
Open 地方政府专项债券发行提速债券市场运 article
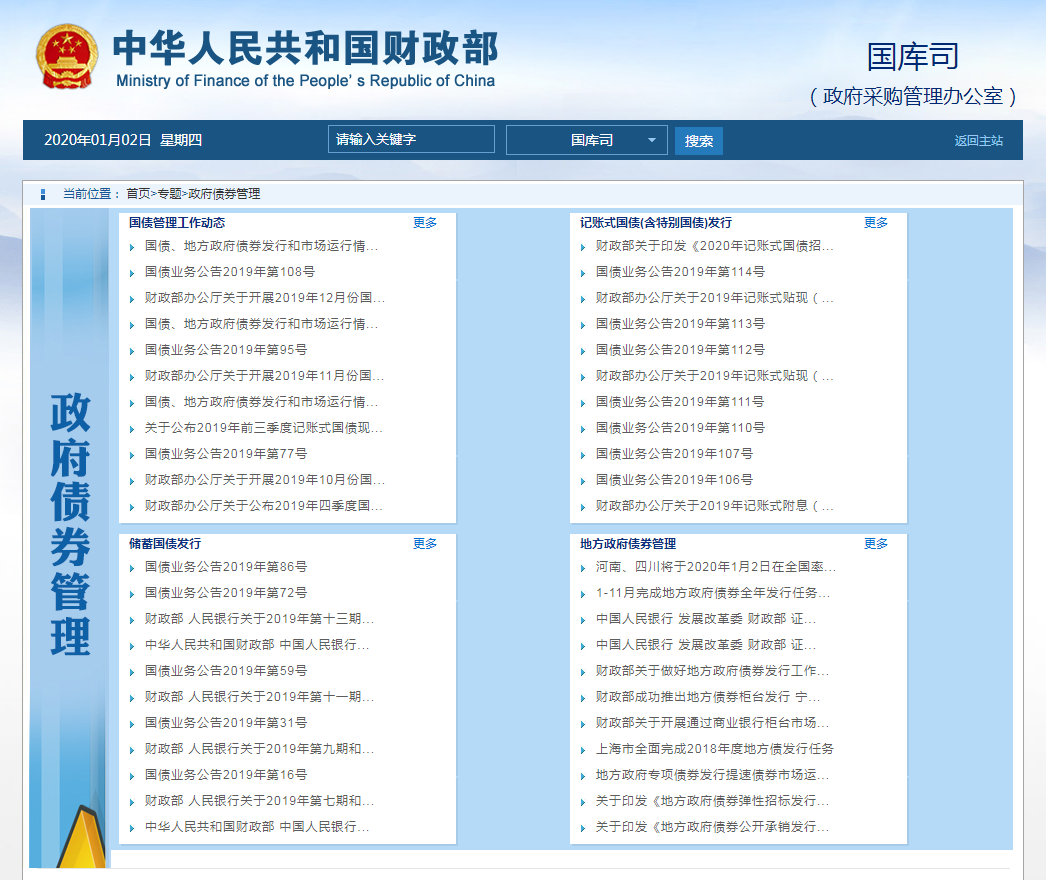pos(712,775)
